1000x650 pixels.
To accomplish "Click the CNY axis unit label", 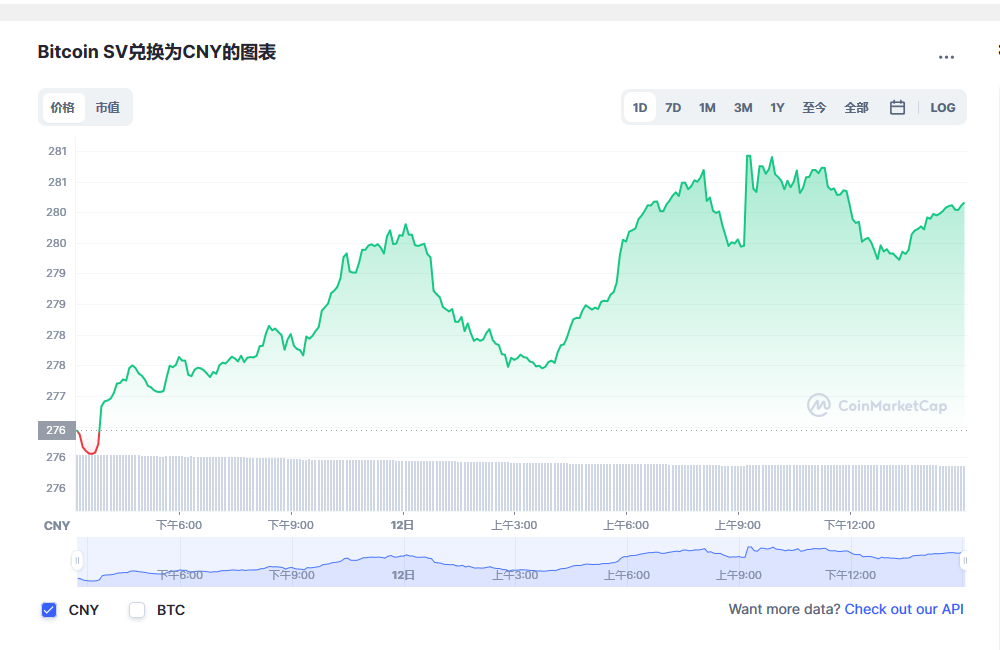I will tap(57, 526).
